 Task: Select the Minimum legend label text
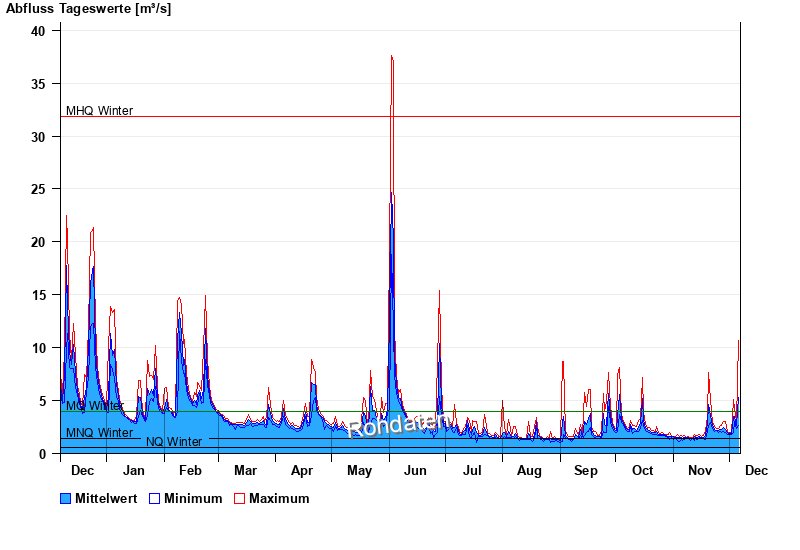pos(193,498)
